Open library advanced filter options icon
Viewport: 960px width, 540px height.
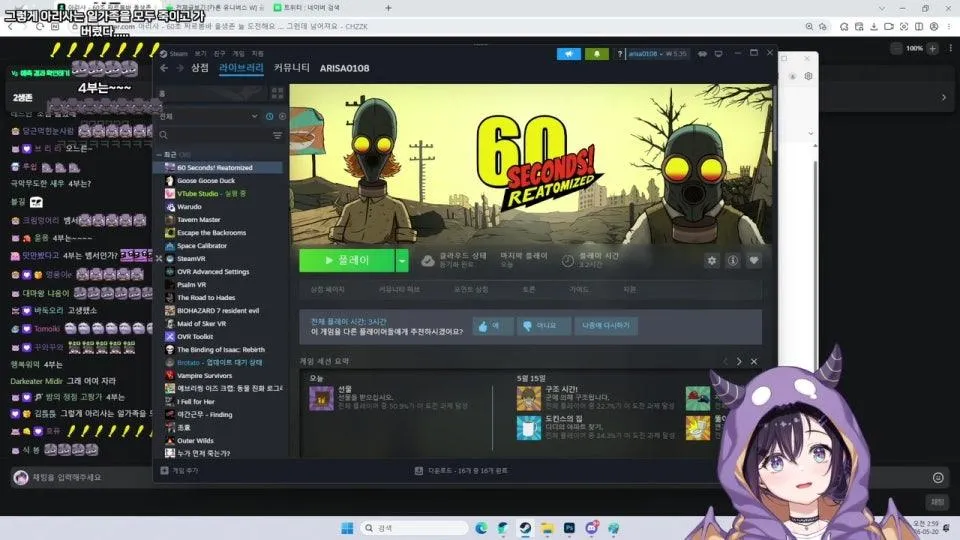277,135
